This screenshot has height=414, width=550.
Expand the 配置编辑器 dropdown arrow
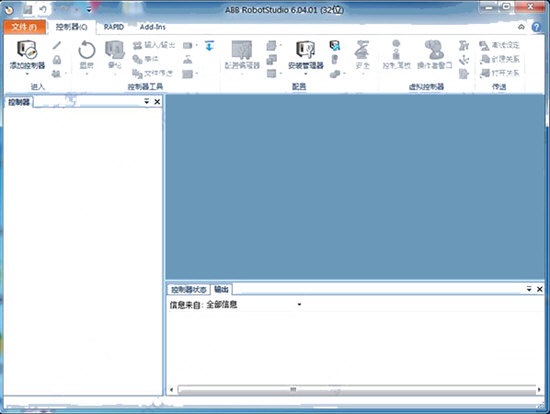pyautogui.click(x=242, y=74)
